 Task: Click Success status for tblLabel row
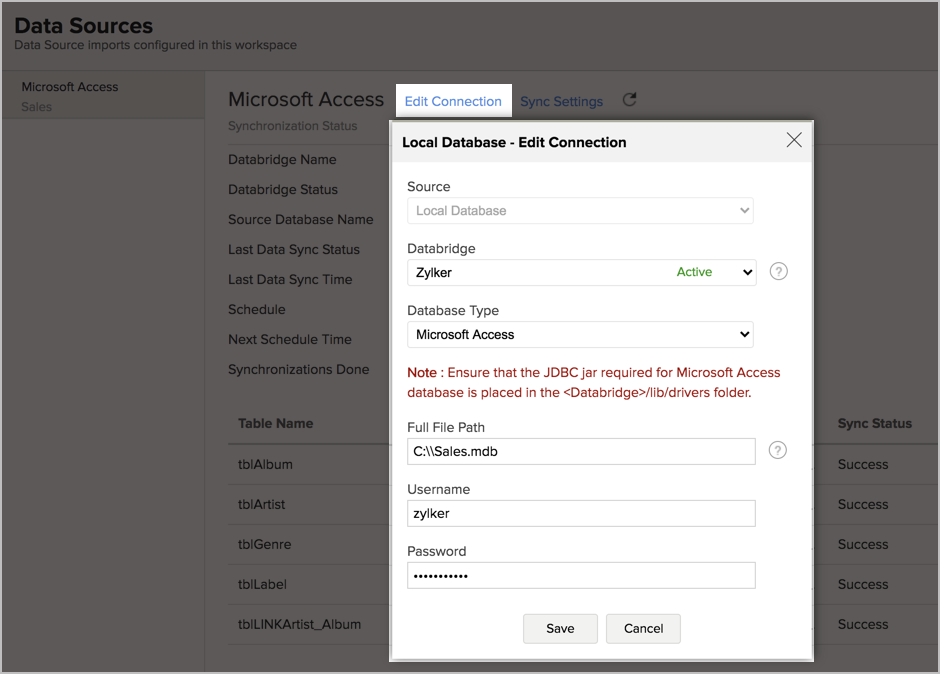(x=863, y=584)
